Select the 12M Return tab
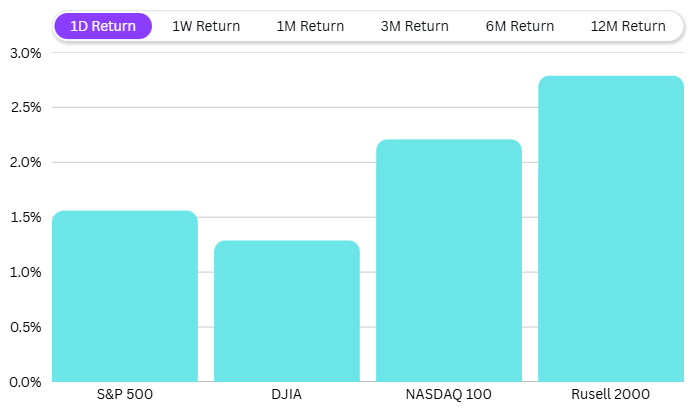Image resolution: width=693 pixels, height=411 pixels. pos(628,26)
